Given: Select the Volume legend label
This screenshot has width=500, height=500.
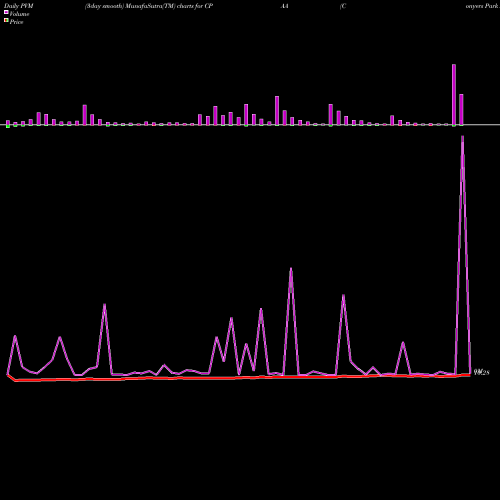Looking at the screenshot, I should [x=19, y=14].
